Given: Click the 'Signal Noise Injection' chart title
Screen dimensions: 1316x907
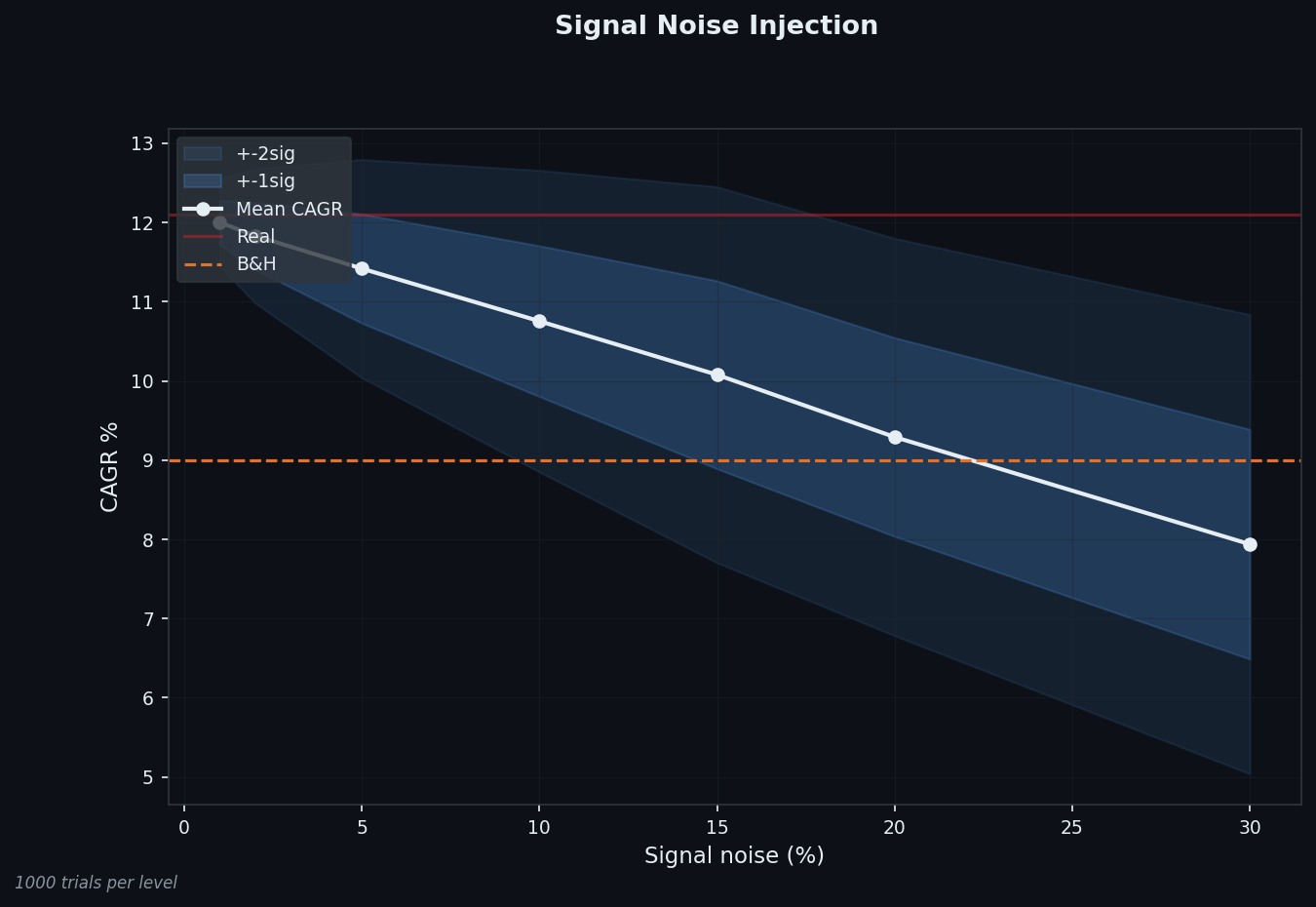Looking at the screenshot, I should point(716,26).
